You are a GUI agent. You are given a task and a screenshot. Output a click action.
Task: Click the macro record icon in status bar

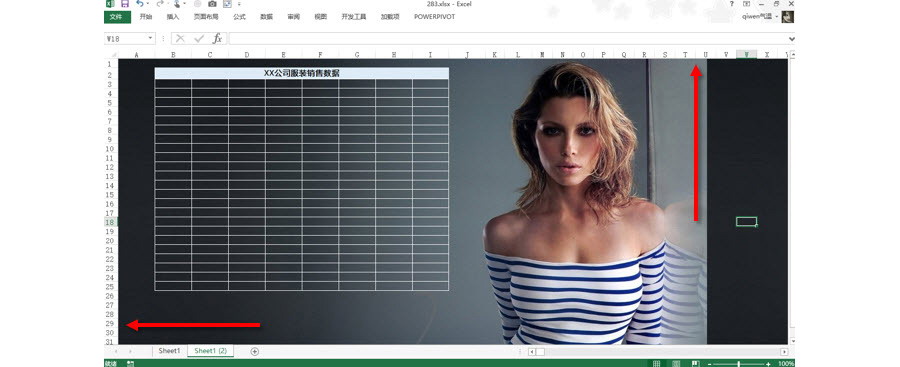tap(130, 364)
